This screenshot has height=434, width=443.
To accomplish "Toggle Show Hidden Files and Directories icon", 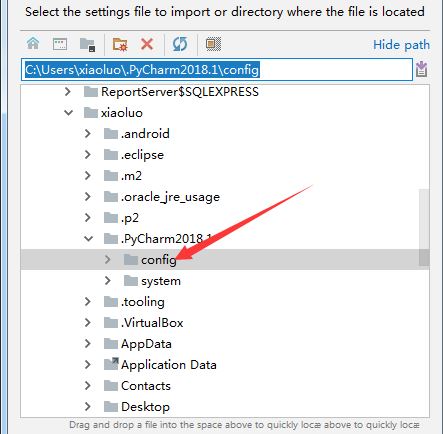I will (213, 44).
